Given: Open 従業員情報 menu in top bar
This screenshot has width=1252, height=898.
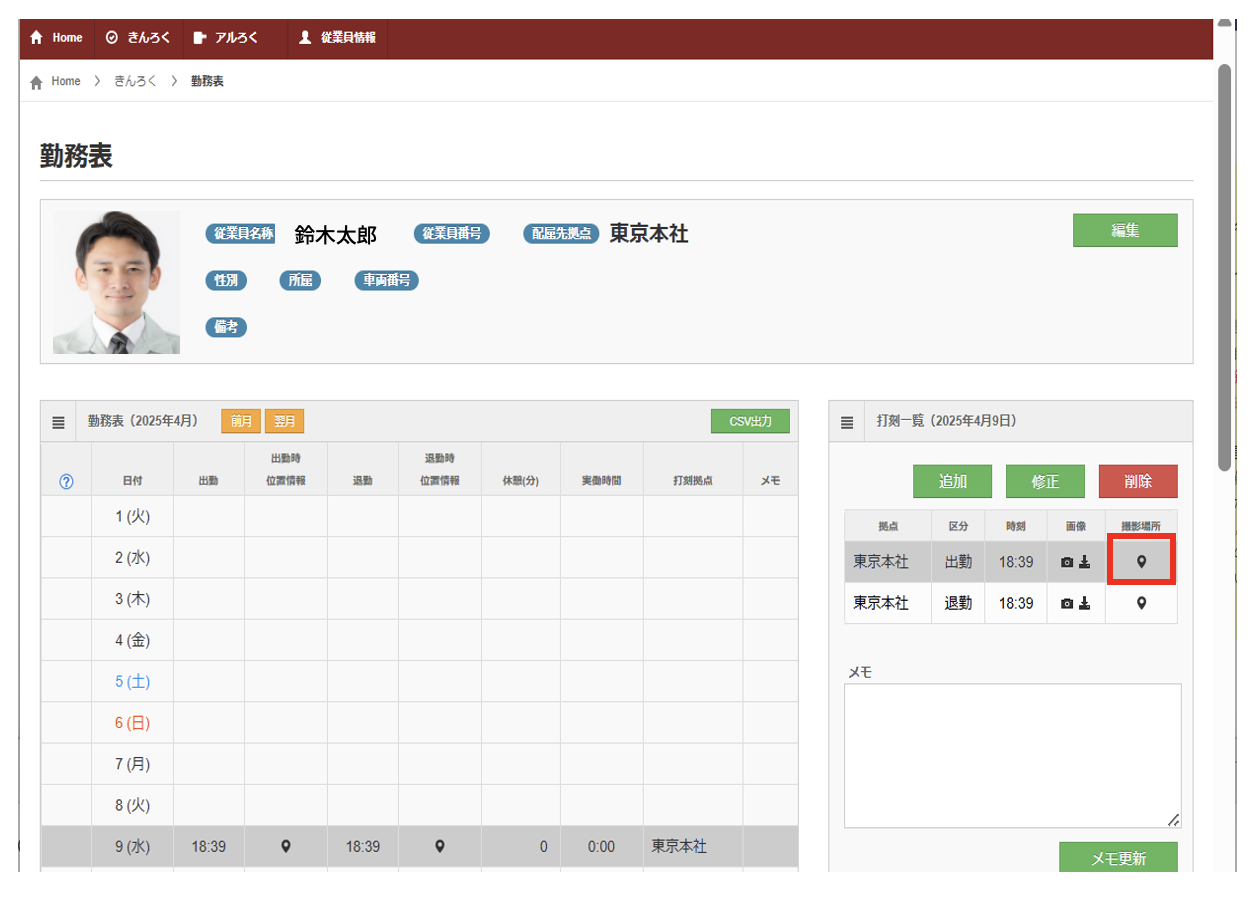Looking at the screenshot, I should (x=338, y=37).
